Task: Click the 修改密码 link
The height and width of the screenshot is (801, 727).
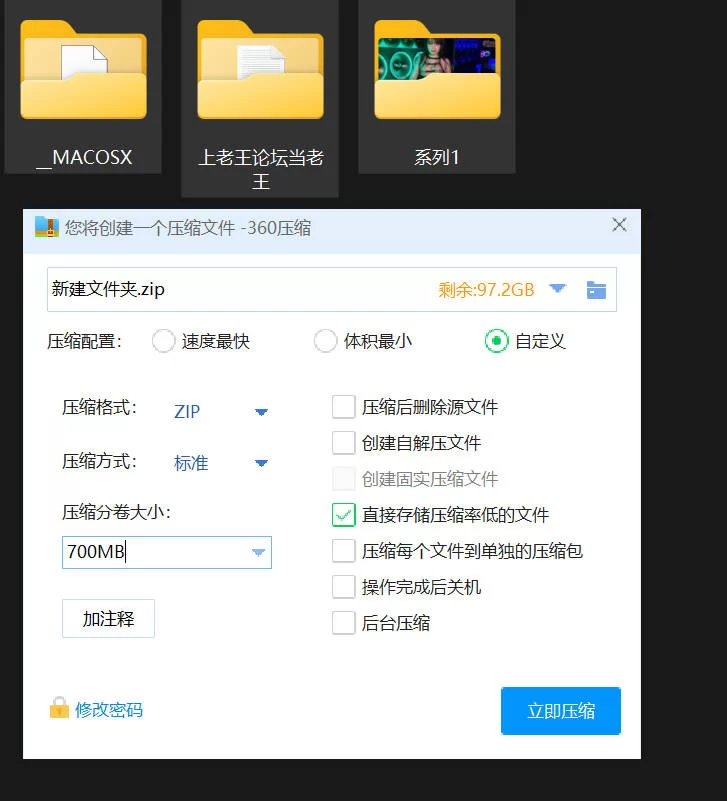Action: click(109, 710)
